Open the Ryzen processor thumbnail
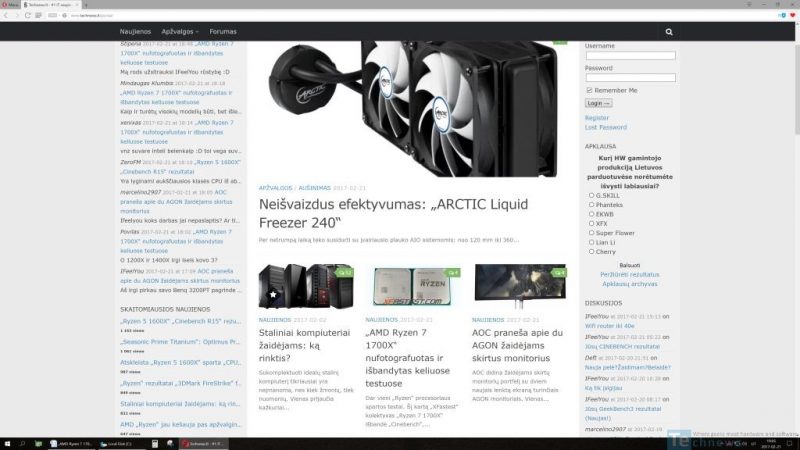 (413, 286)
